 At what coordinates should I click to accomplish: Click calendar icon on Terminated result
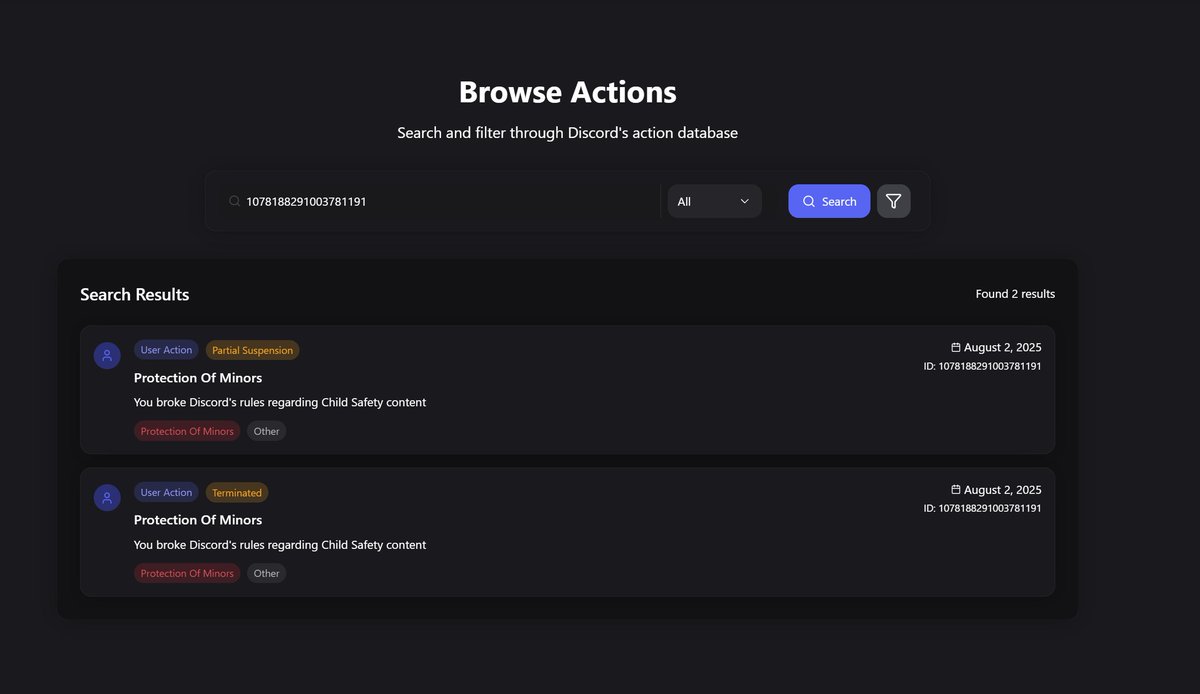click(x=955, y=490)
